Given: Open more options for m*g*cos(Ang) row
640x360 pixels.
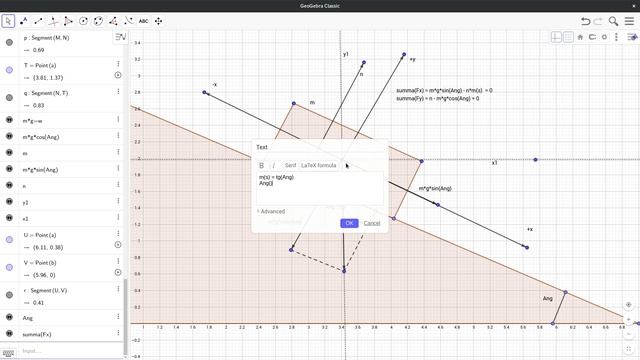Looking at the screenshot, I should 118,135.
